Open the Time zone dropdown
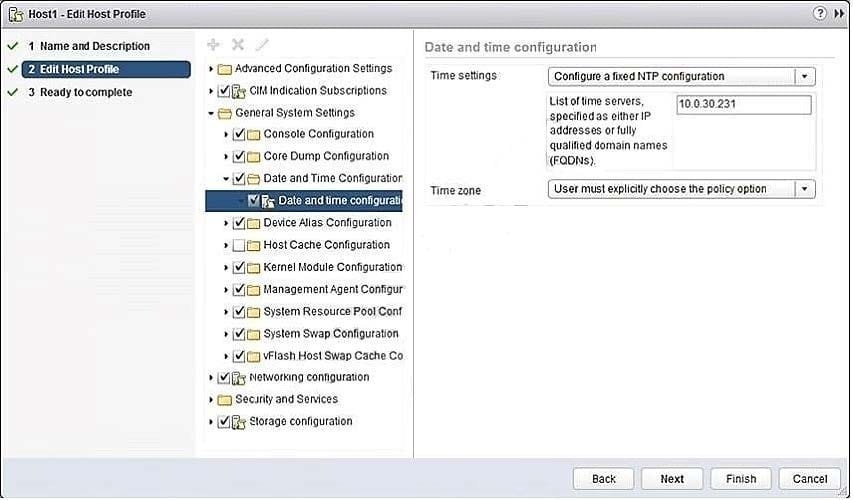This screenshot has width=853, height=500. pos(805,189)
